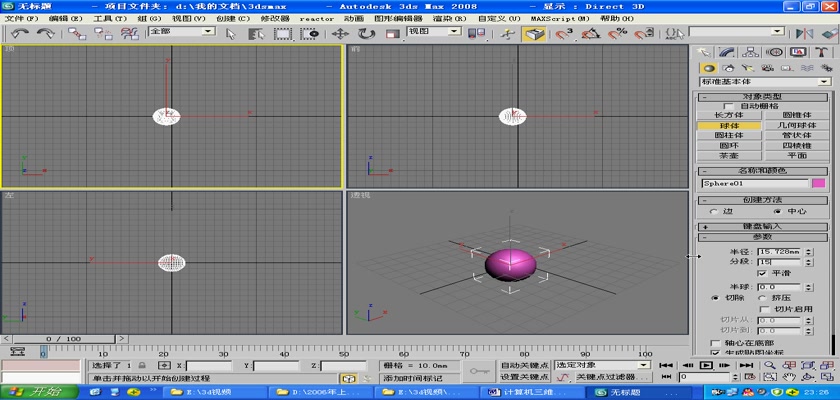Check the 轴心在底部 checkbox
The width and height of the screenshot is (840, 400).
[x=715, y=343]
